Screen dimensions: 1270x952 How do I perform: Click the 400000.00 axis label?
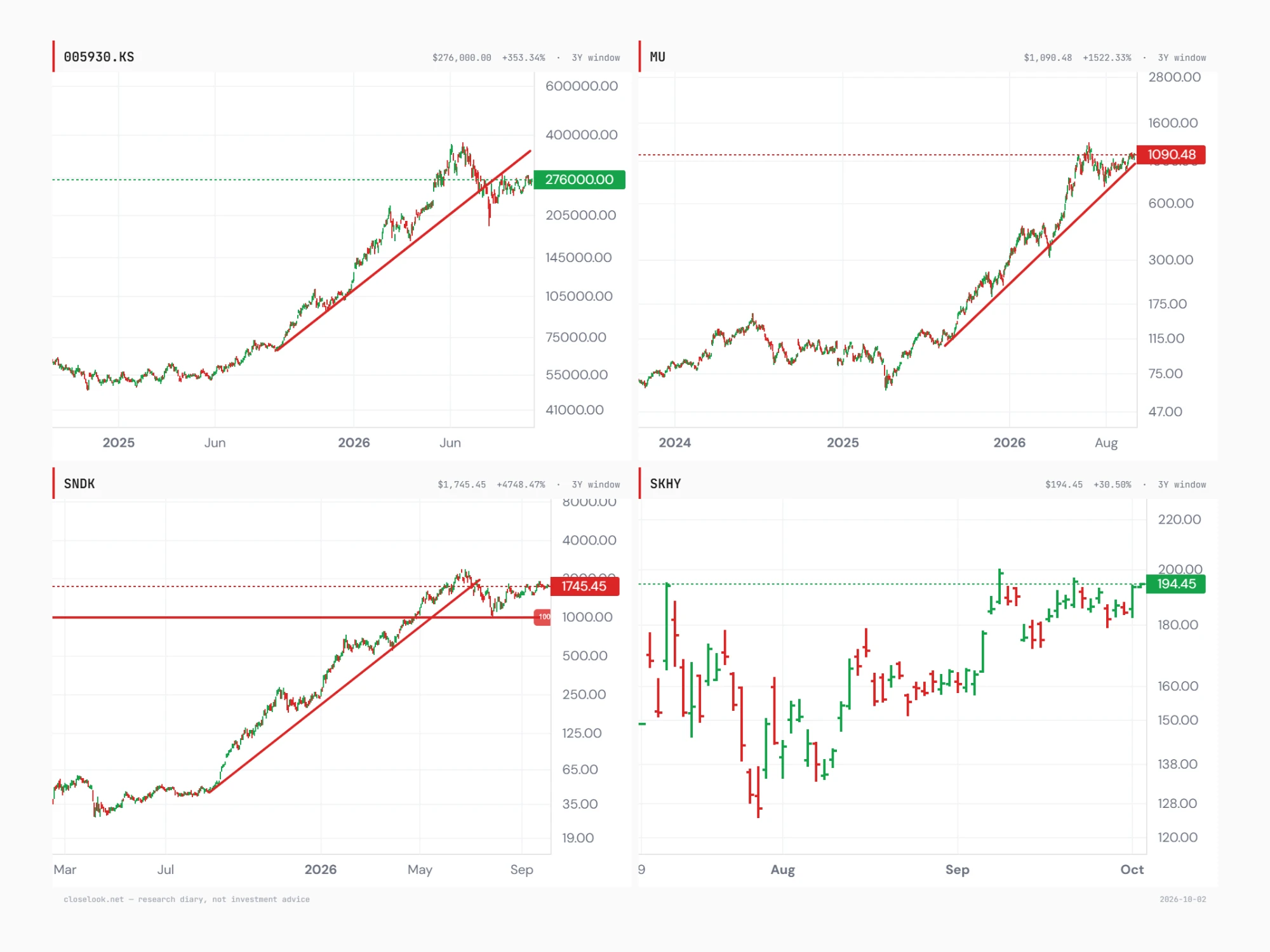coord(582,135)
